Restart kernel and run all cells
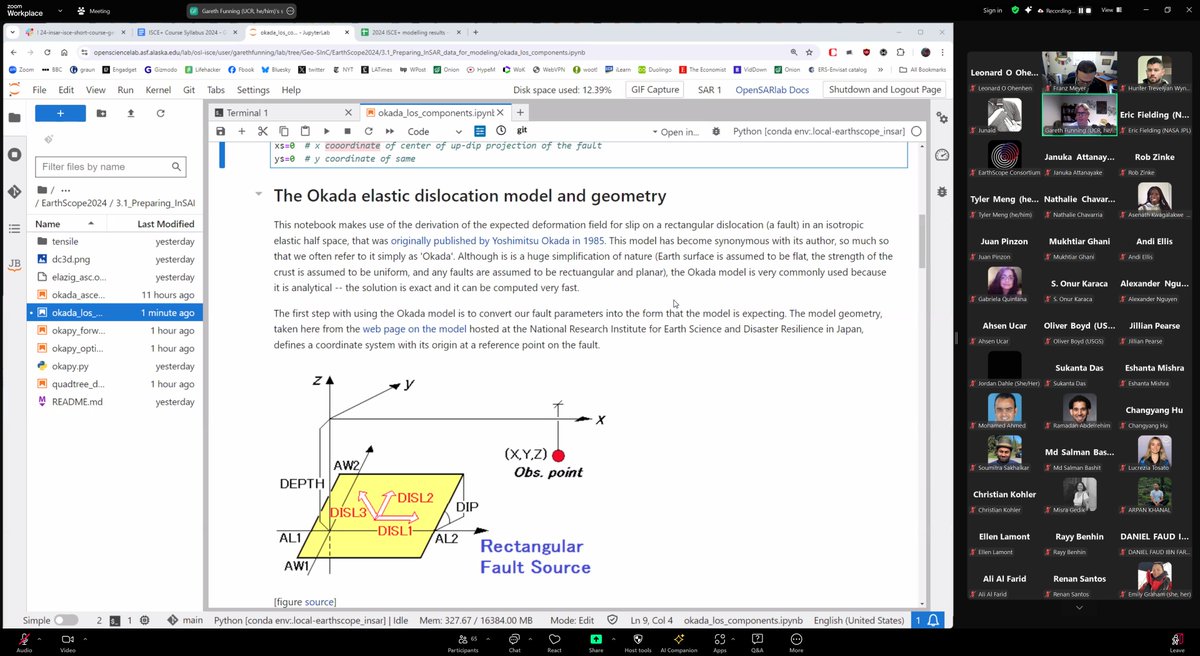1200x656 pixels. pyautogui.click(x=389, y=131)
